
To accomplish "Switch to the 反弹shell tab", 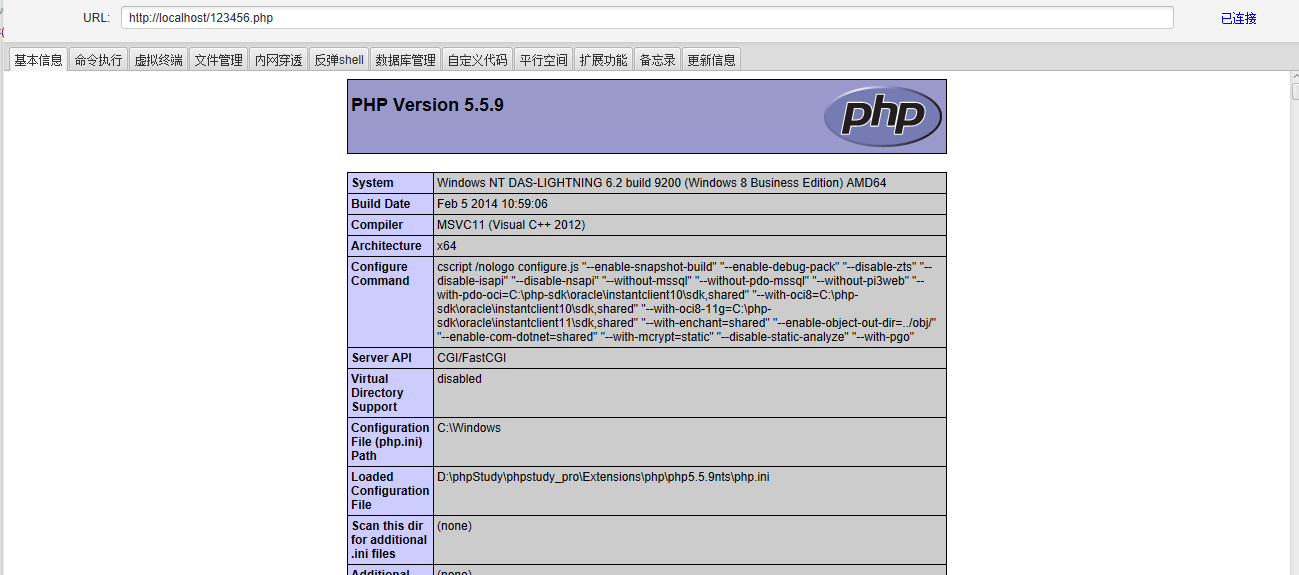I will coord(339,60).
